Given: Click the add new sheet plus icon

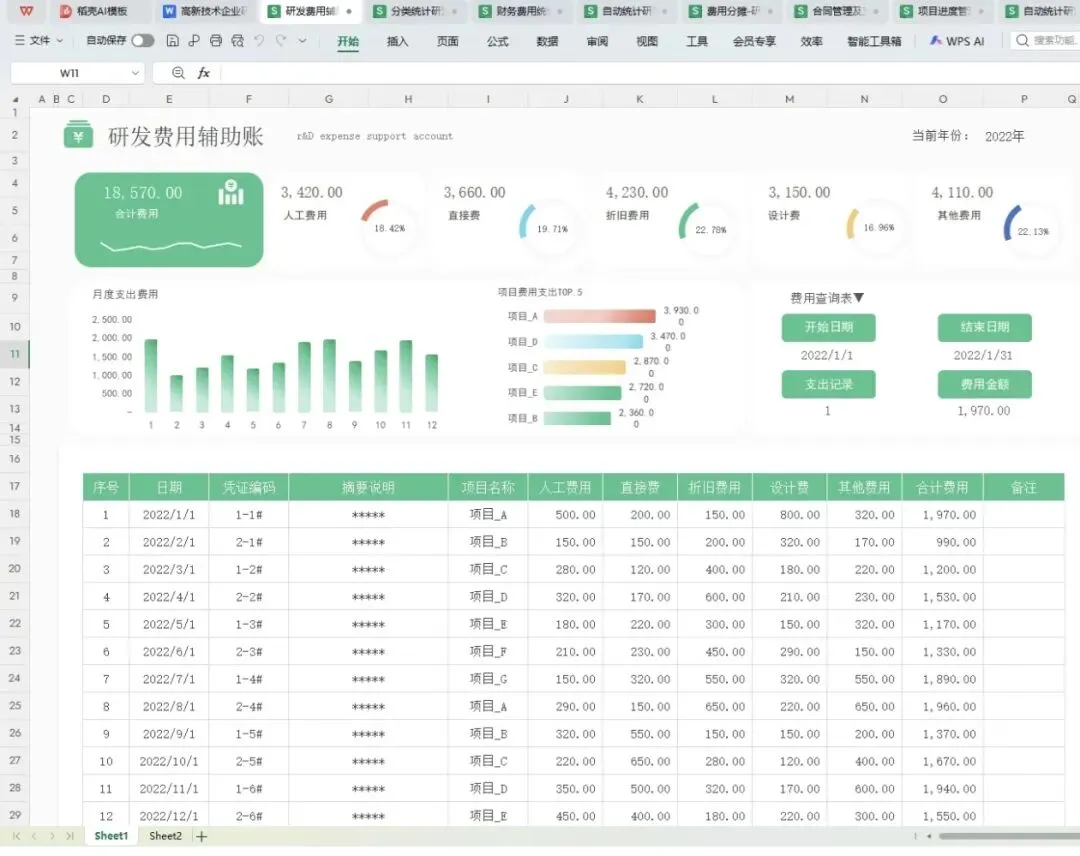Looking at the screenshot, I should (202, 836).
